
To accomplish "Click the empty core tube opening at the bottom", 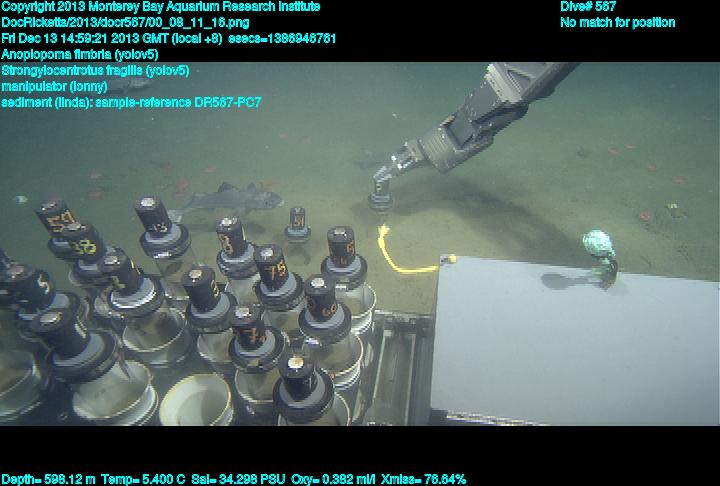I will (x=196, y=400).
